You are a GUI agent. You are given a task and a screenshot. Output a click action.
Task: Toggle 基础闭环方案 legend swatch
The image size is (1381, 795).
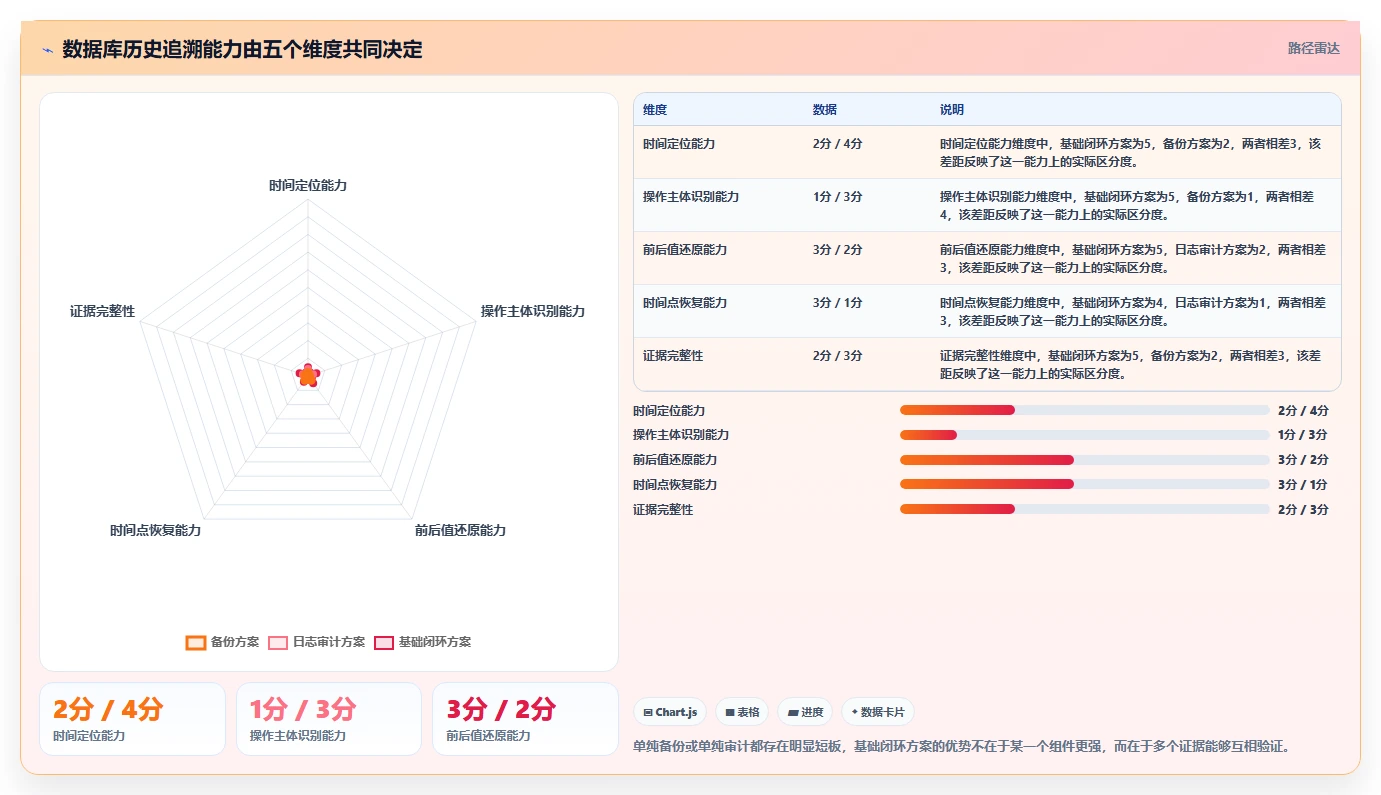pyautogui.click(x=384, y=642)
